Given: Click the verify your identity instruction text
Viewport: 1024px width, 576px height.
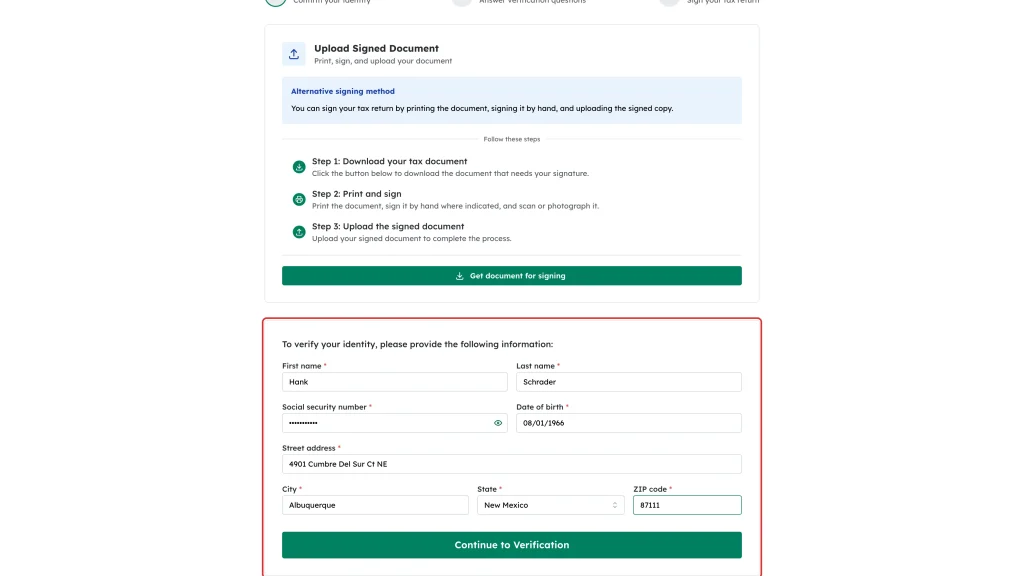Looking at the screenshot, I should [417, 344].
